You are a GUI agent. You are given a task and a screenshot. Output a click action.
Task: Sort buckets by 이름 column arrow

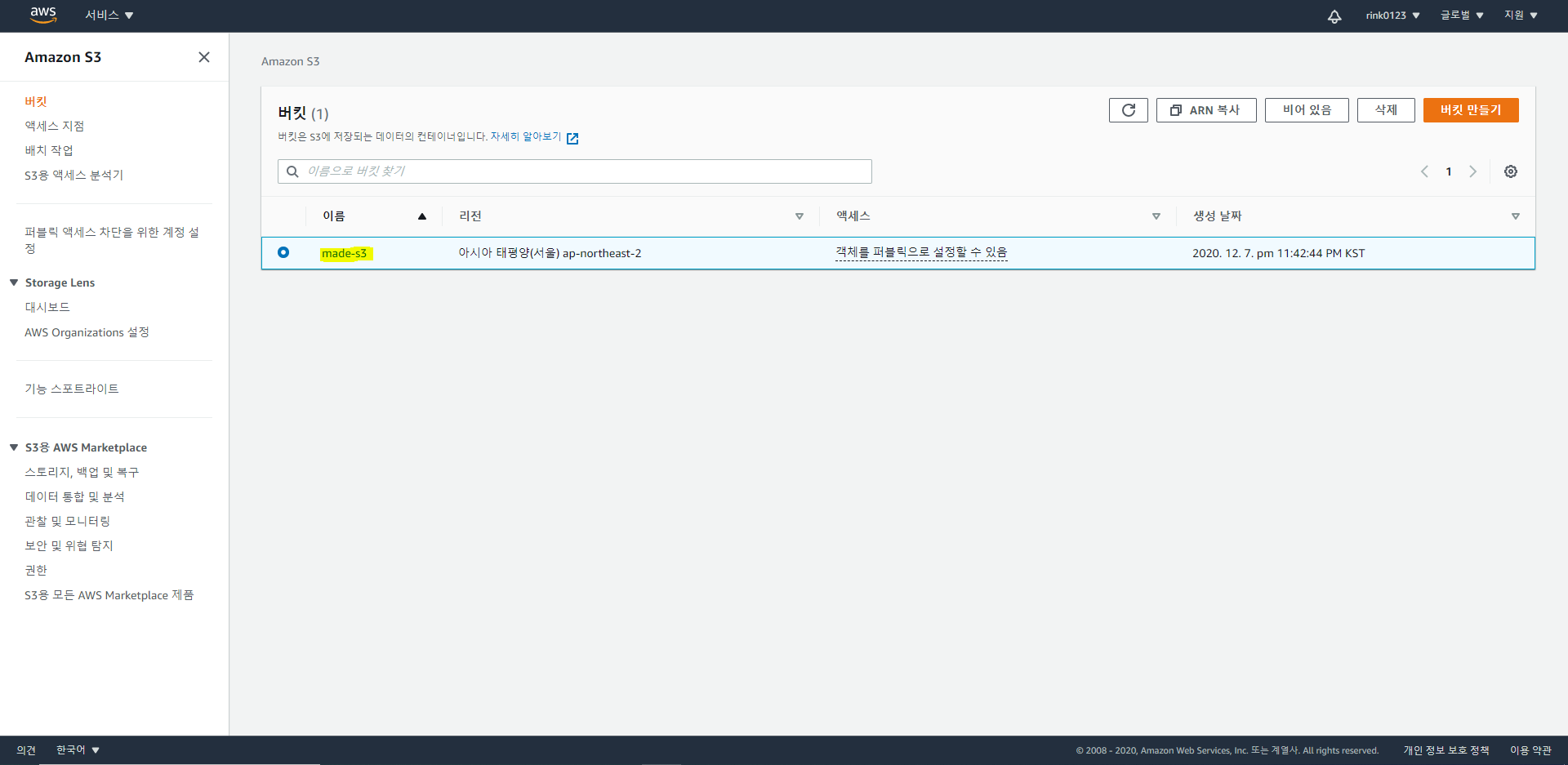pos(422,216)
